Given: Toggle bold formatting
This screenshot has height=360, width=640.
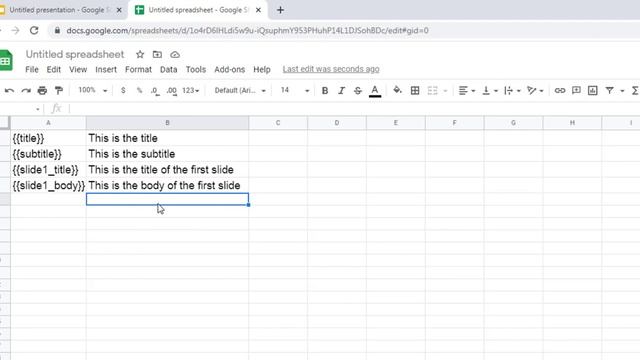Looking at the screenshot, I should [325, 91].
